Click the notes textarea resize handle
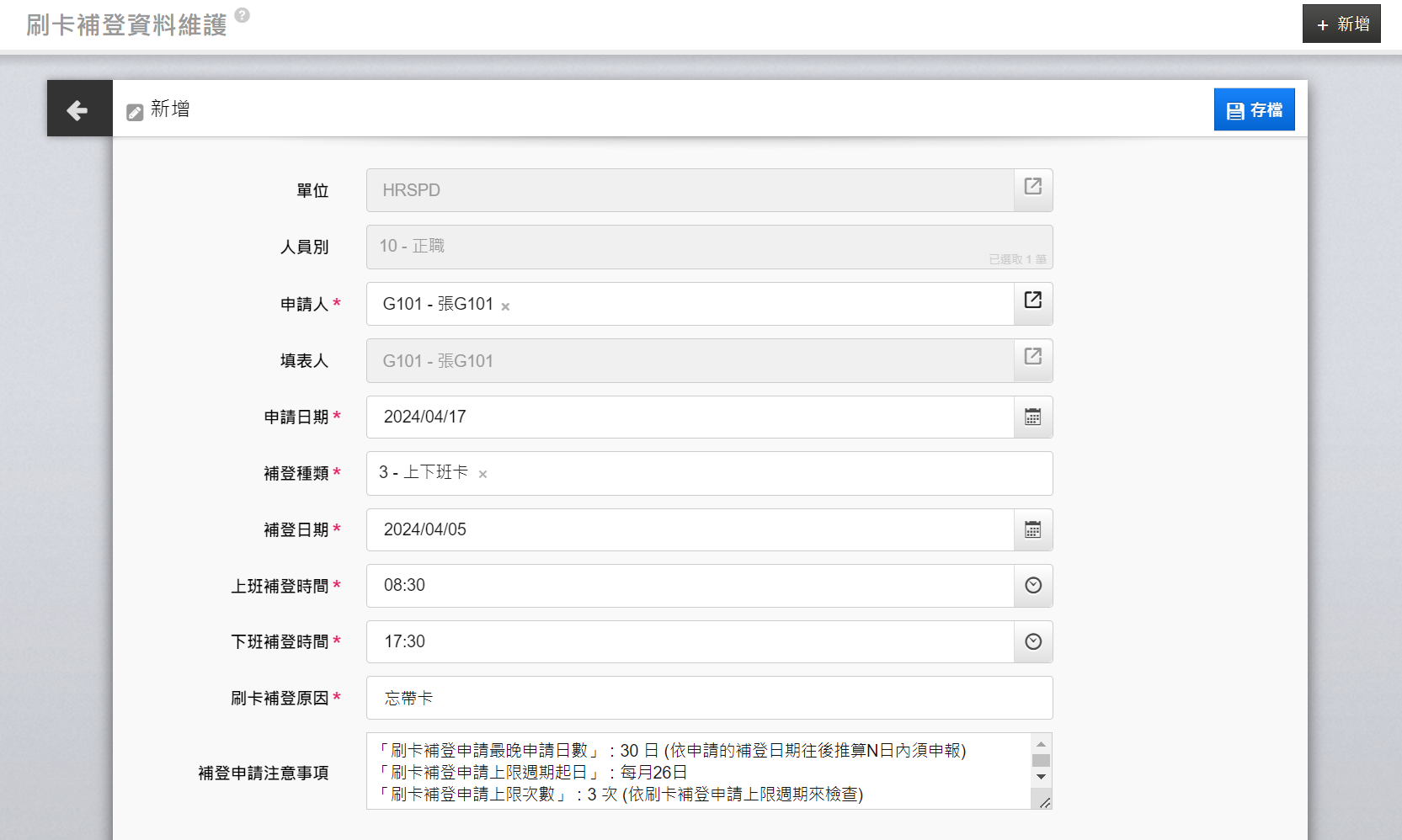 (x=1044, y=802)
